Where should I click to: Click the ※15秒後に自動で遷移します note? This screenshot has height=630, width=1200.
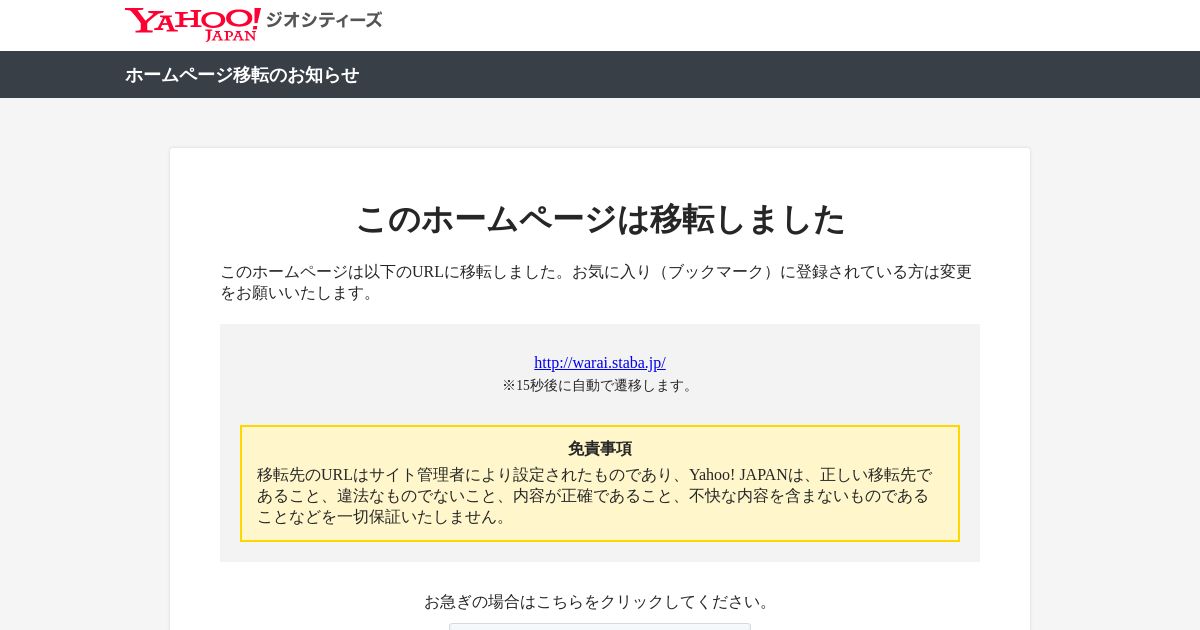tap(600, 385)
